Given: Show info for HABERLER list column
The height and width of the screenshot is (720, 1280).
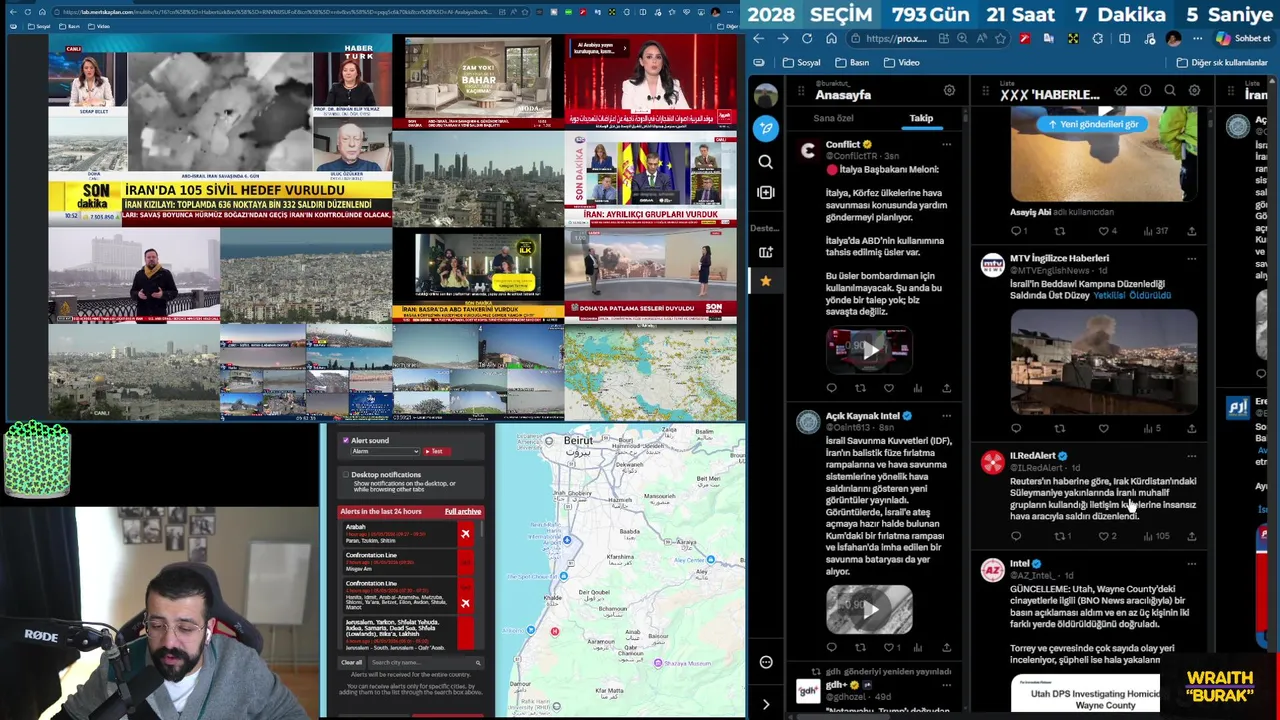Looking at the screenshot, I should (x=1145, y=91).
